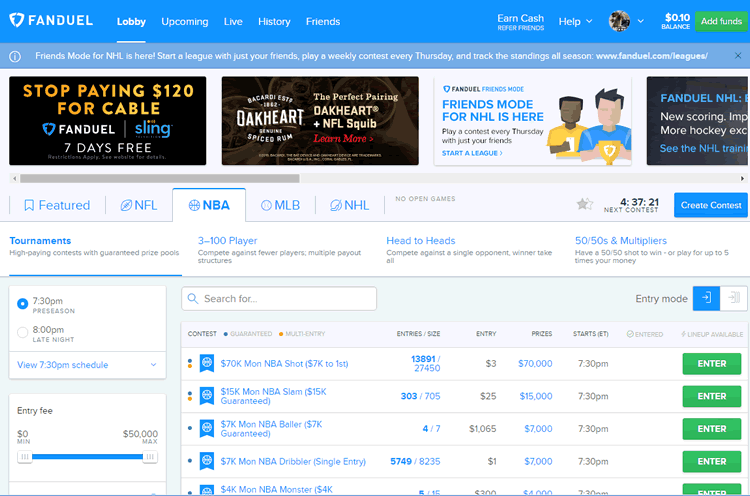This screenshot has height=496, width=750.
Task: Click the badge icon for $70K Mon NBA Shot
Action: (207, 364)
